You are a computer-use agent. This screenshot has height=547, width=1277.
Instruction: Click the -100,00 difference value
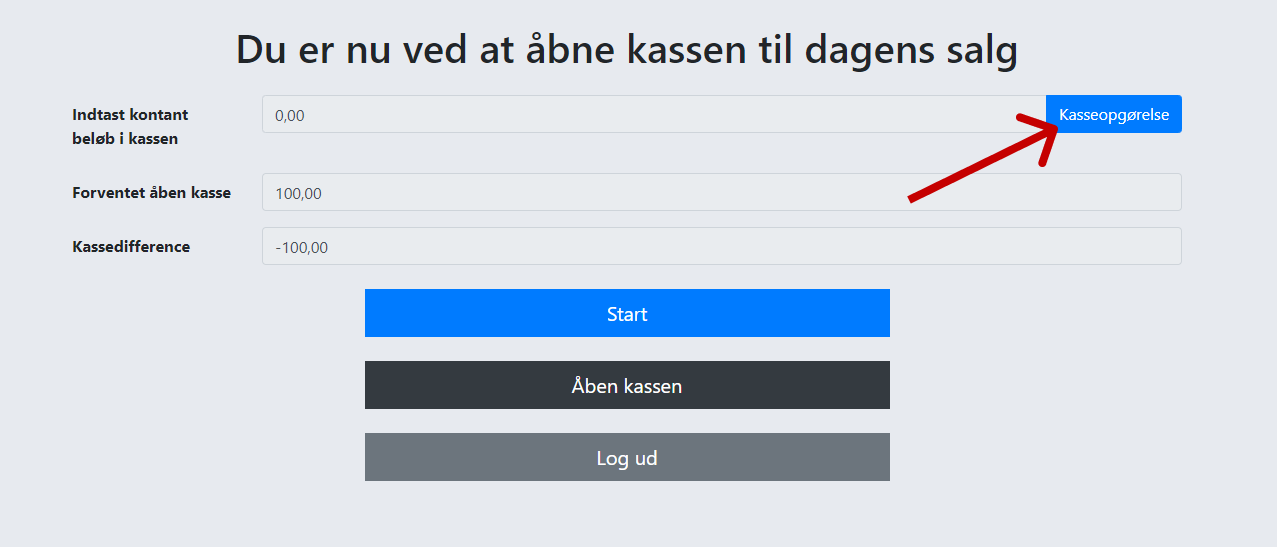[x=301, y=247]
